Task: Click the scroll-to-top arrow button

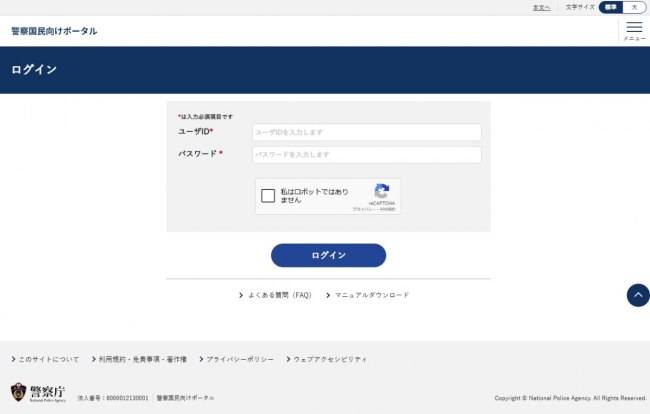Action: tap(637, 295)
